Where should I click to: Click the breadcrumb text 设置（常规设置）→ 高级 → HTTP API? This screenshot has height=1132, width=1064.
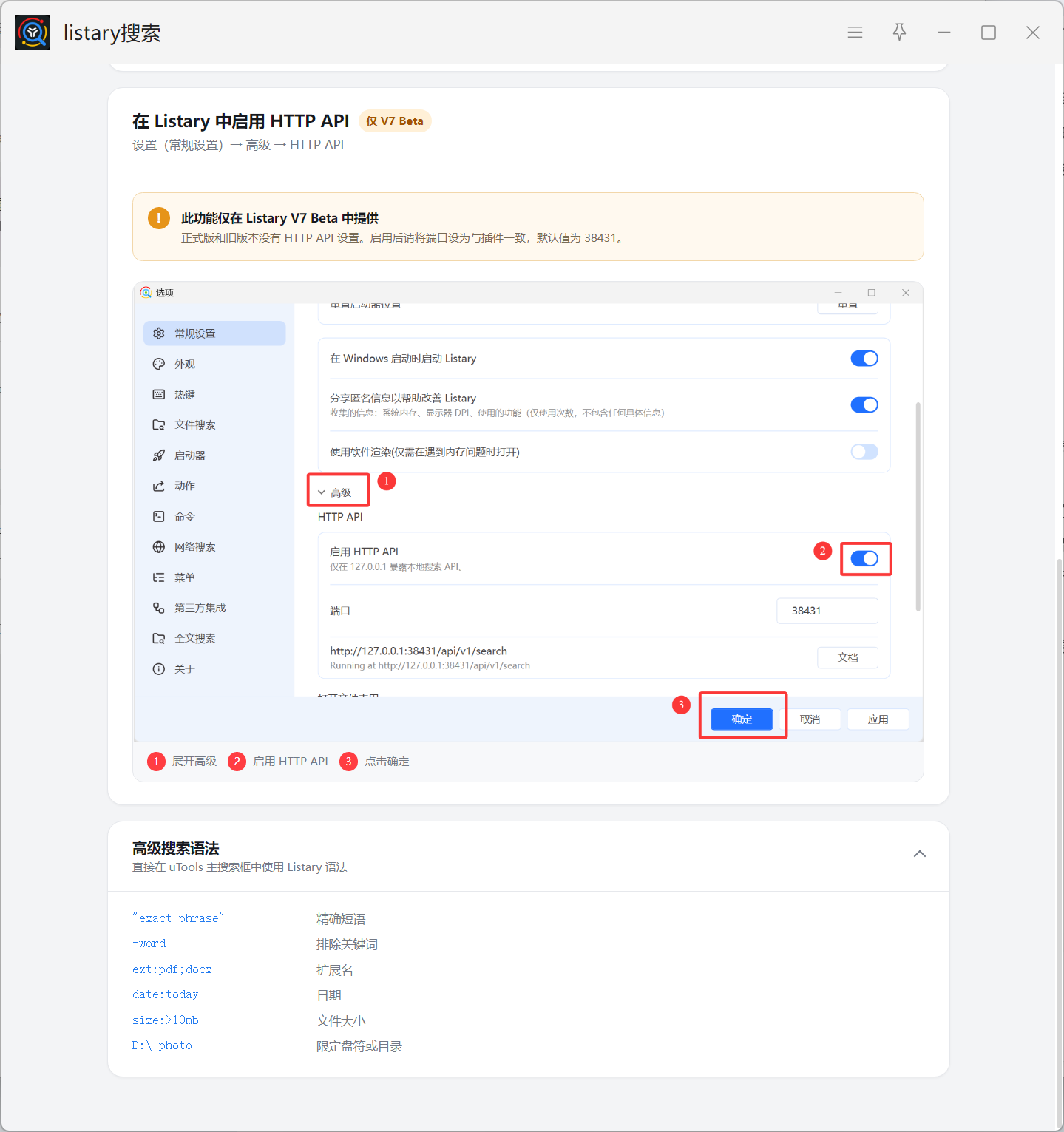tap(238, 145)
